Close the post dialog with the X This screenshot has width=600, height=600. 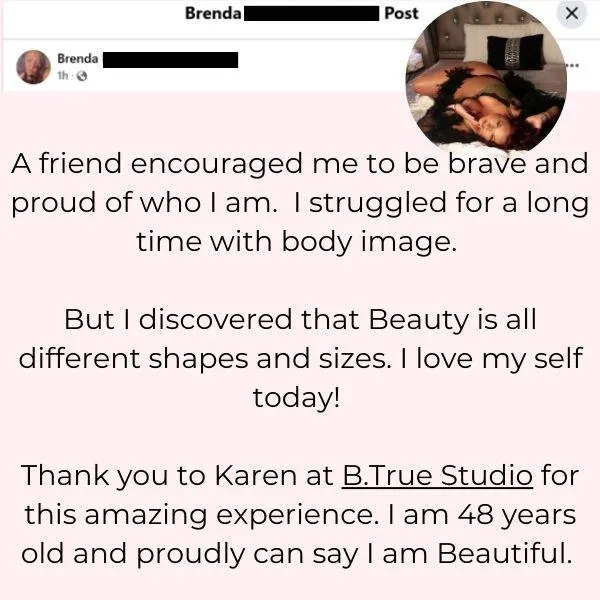coord(572,13)
